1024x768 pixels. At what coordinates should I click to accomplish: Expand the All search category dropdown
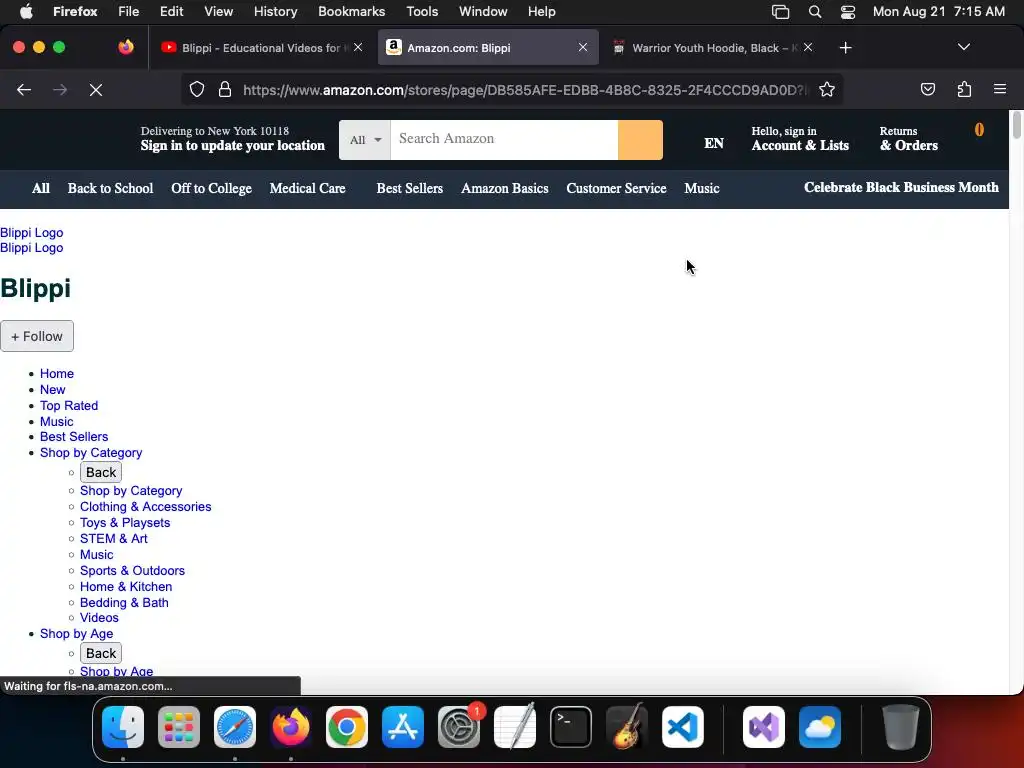364,140
